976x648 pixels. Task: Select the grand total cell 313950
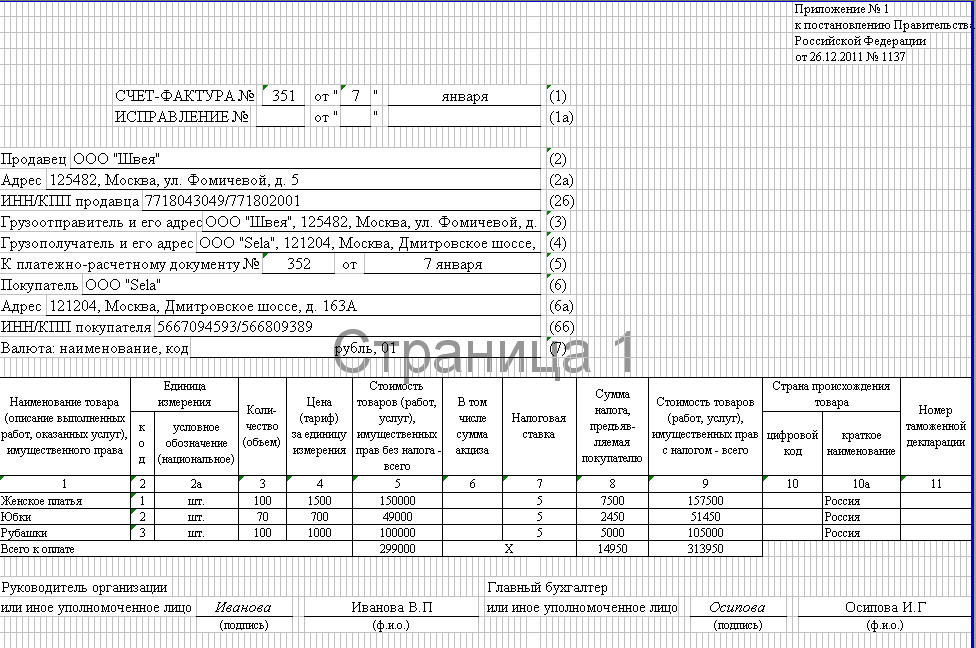click(705, 549)
